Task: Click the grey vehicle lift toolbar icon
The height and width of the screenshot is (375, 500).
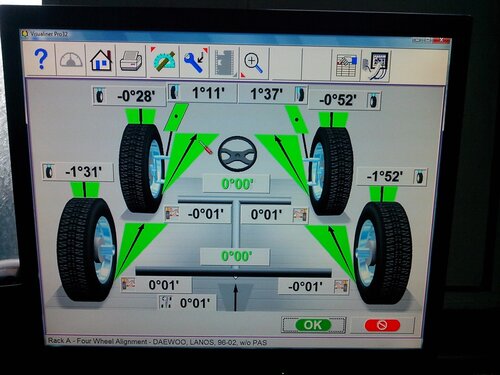Action: pyautogui.click(x=225, y=62)
